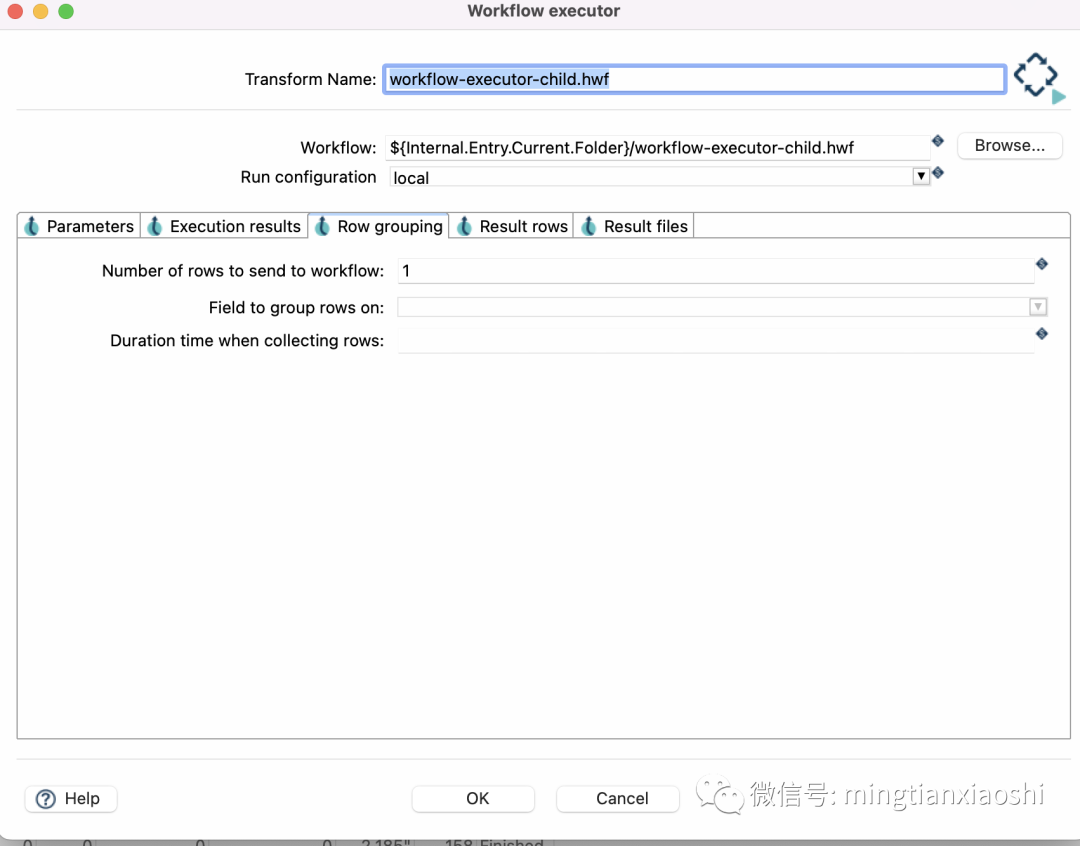This screenshot has height=846, width=1080.
Task: Confirm the dialog with OK
Action: click(473, 798)
